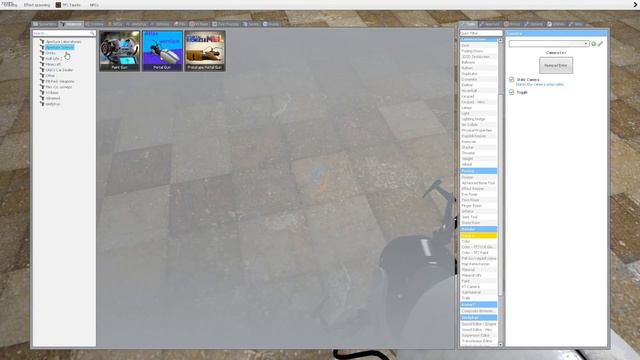The width and height of the screenshot is (640, 360).
Task: Collapse the Render tool category header
Action: tap(478, 229)
